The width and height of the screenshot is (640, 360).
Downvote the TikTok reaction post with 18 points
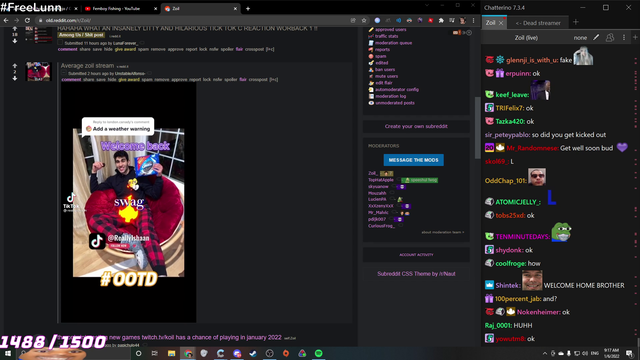[15, 41]
